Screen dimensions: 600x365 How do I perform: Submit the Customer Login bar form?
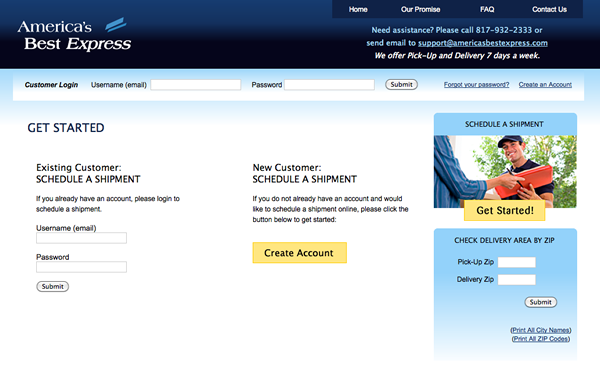[x=401, y=85]
